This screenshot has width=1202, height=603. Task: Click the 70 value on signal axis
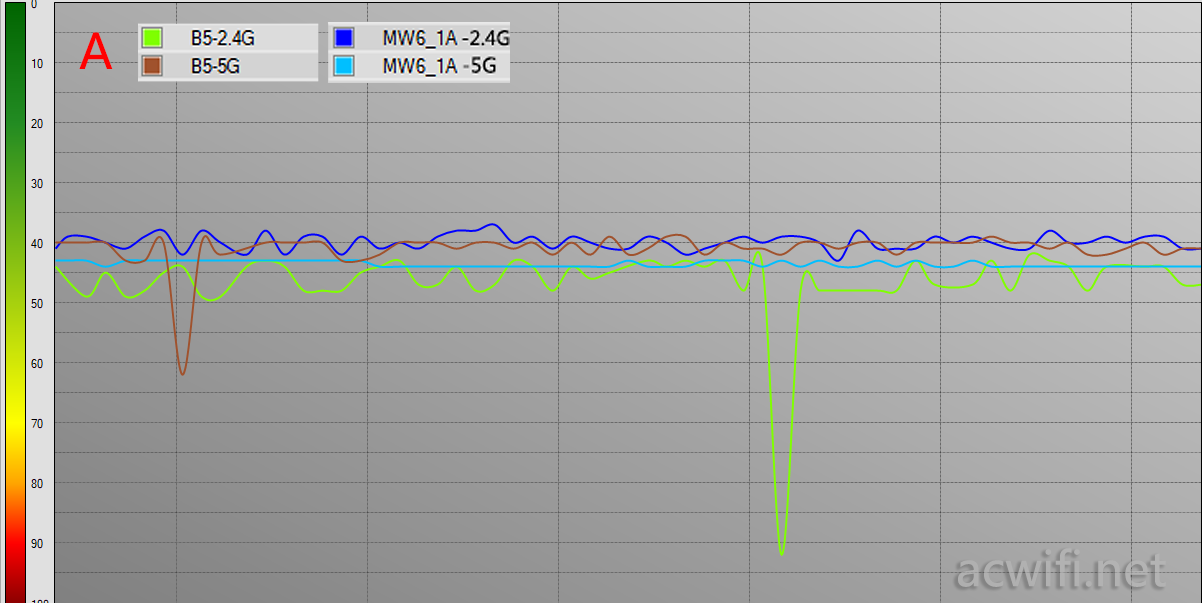[x=37, y=423]
